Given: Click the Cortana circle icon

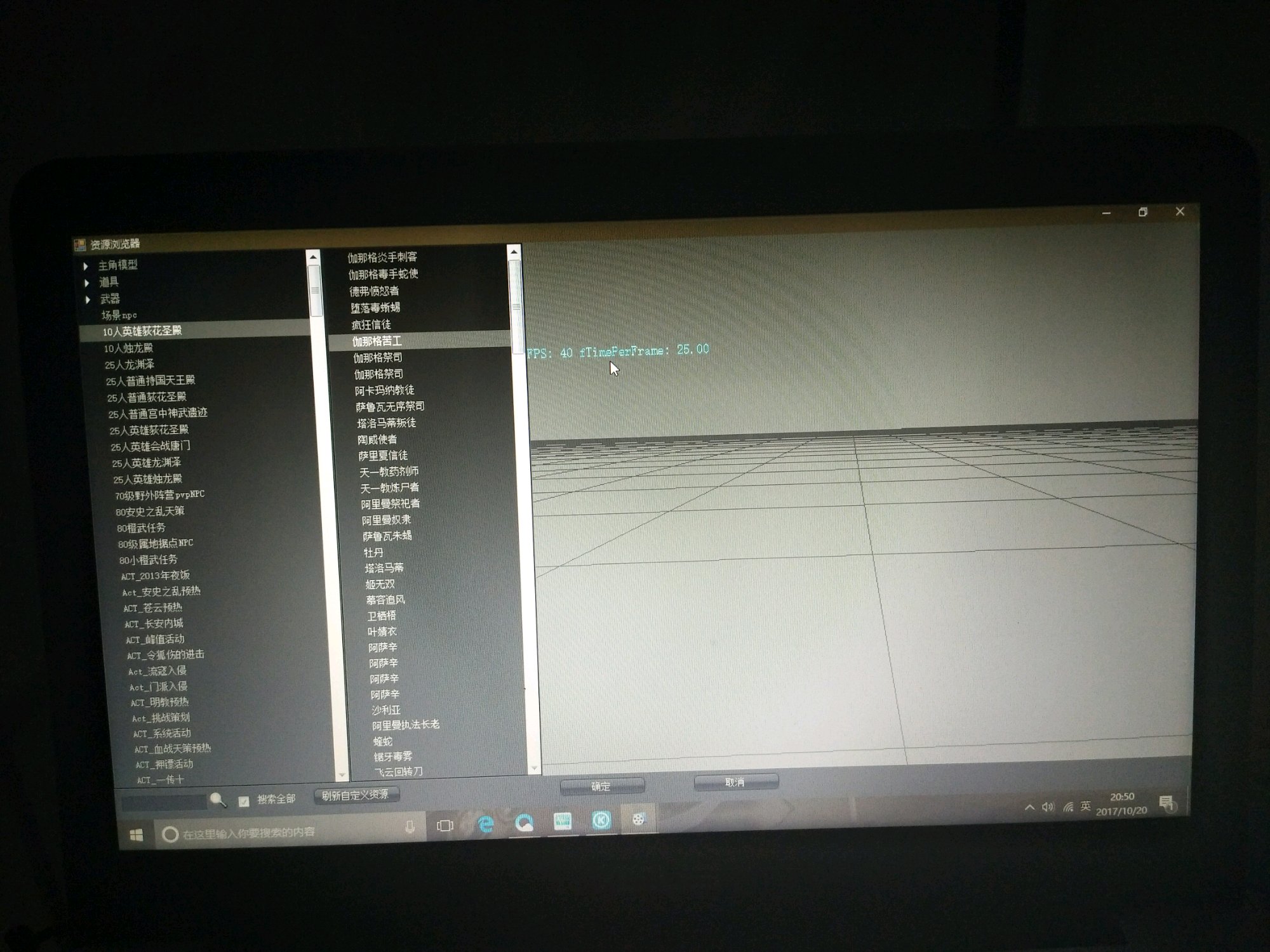Looking at the screenshot, I should [170, 834].
